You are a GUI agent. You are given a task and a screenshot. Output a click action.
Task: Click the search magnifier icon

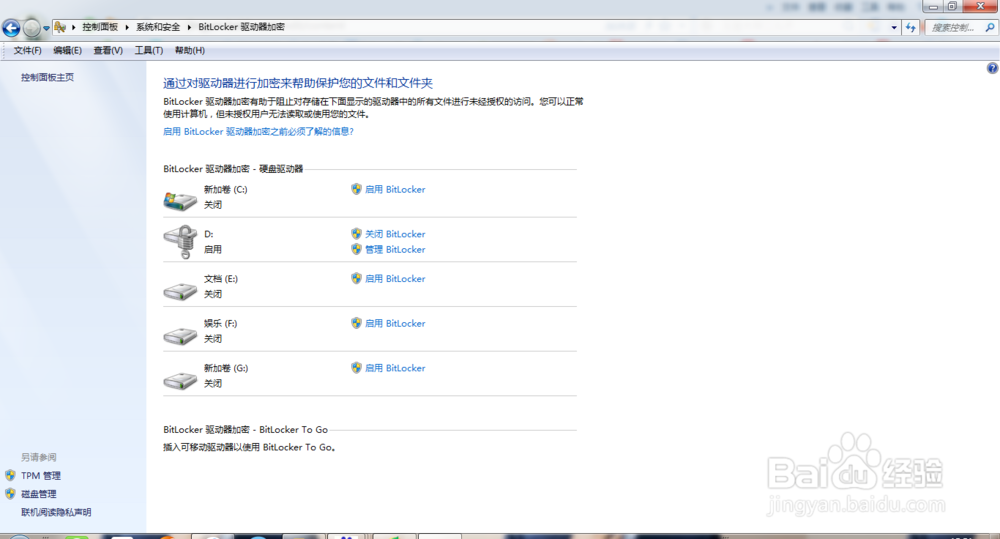click(990, 27)
